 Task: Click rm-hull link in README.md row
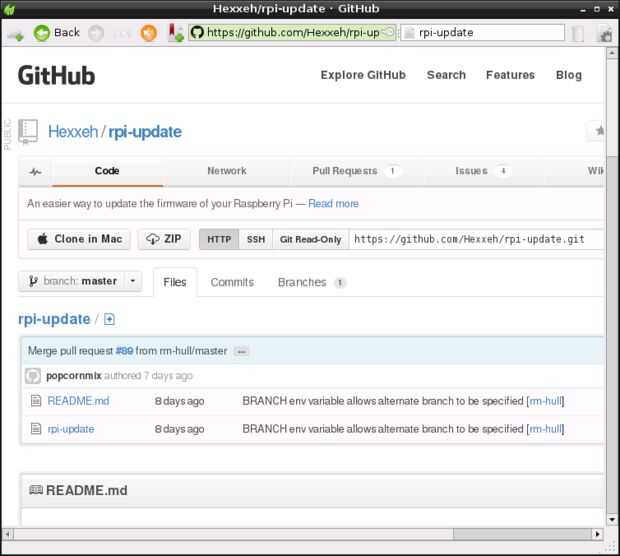tap(545, 401)
